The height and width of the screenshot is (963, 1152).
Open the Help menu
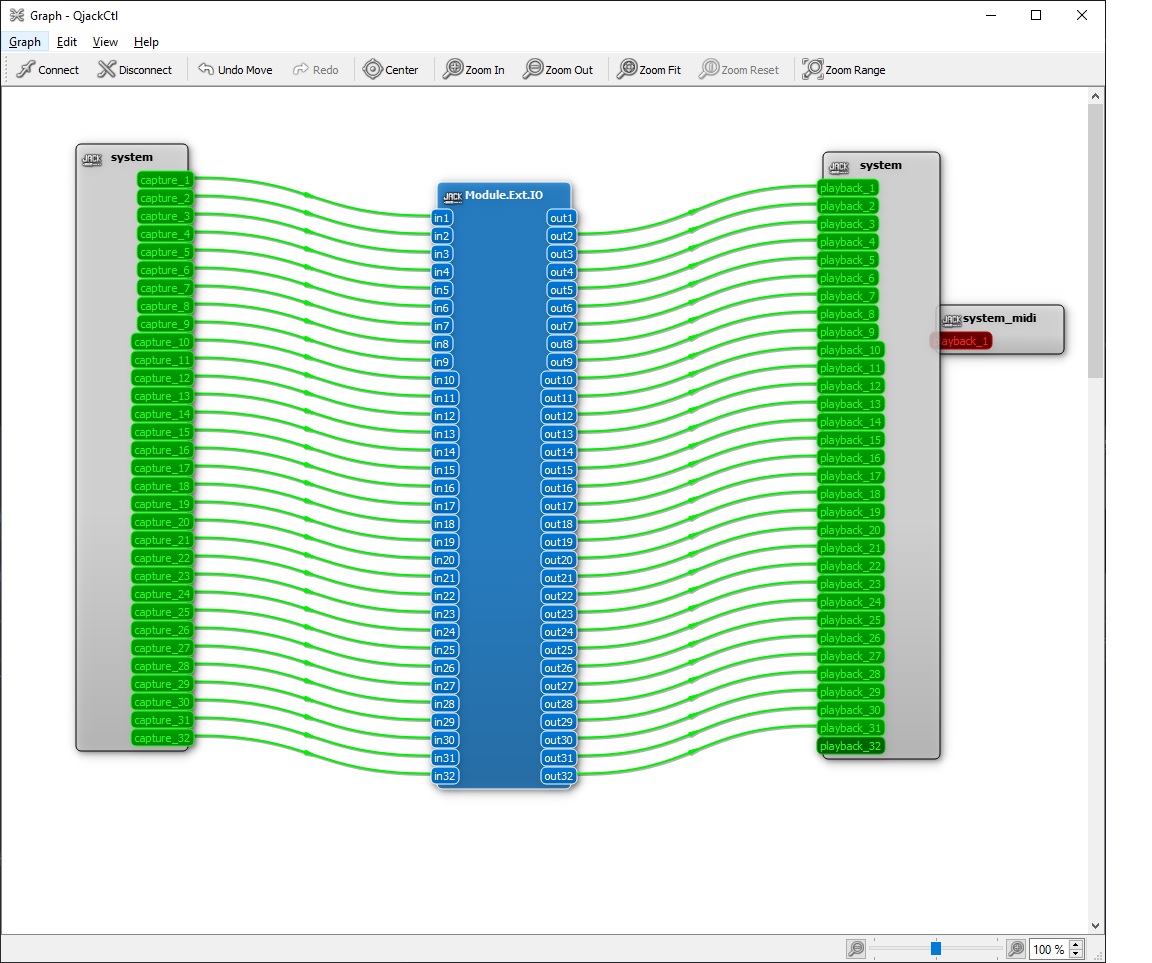point(146,42)
